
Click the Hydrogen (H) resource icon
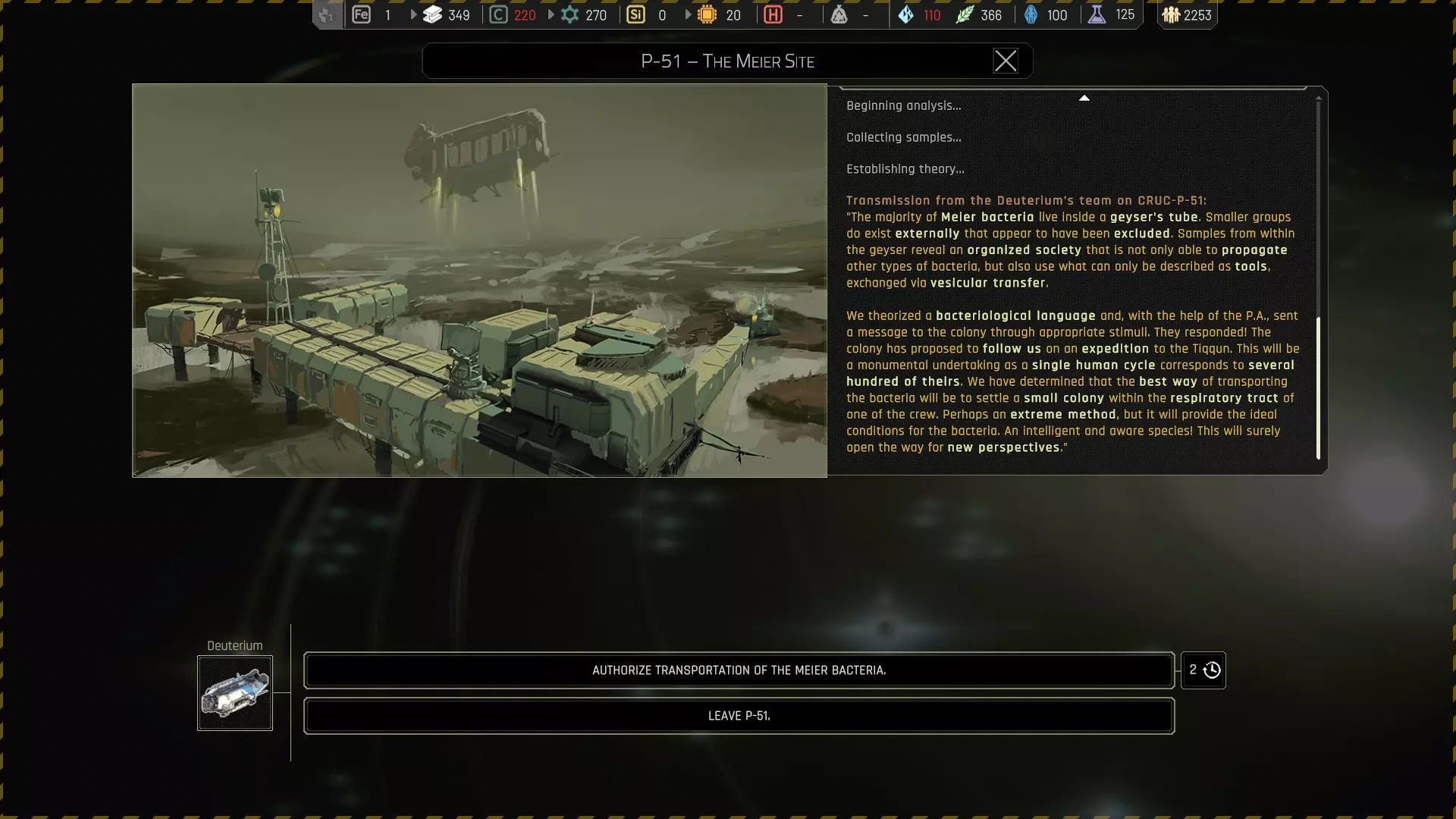[x=773, y=14]
